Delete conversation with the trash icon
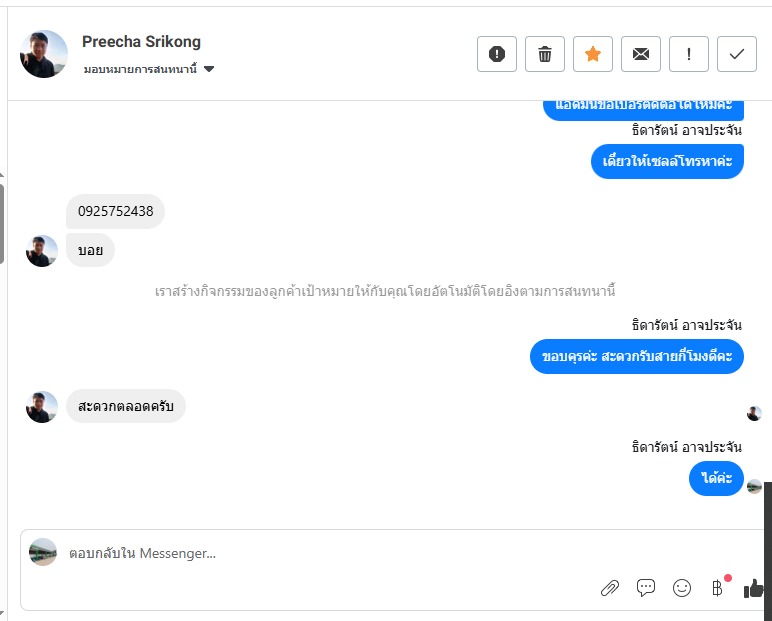 click(545, 54)
